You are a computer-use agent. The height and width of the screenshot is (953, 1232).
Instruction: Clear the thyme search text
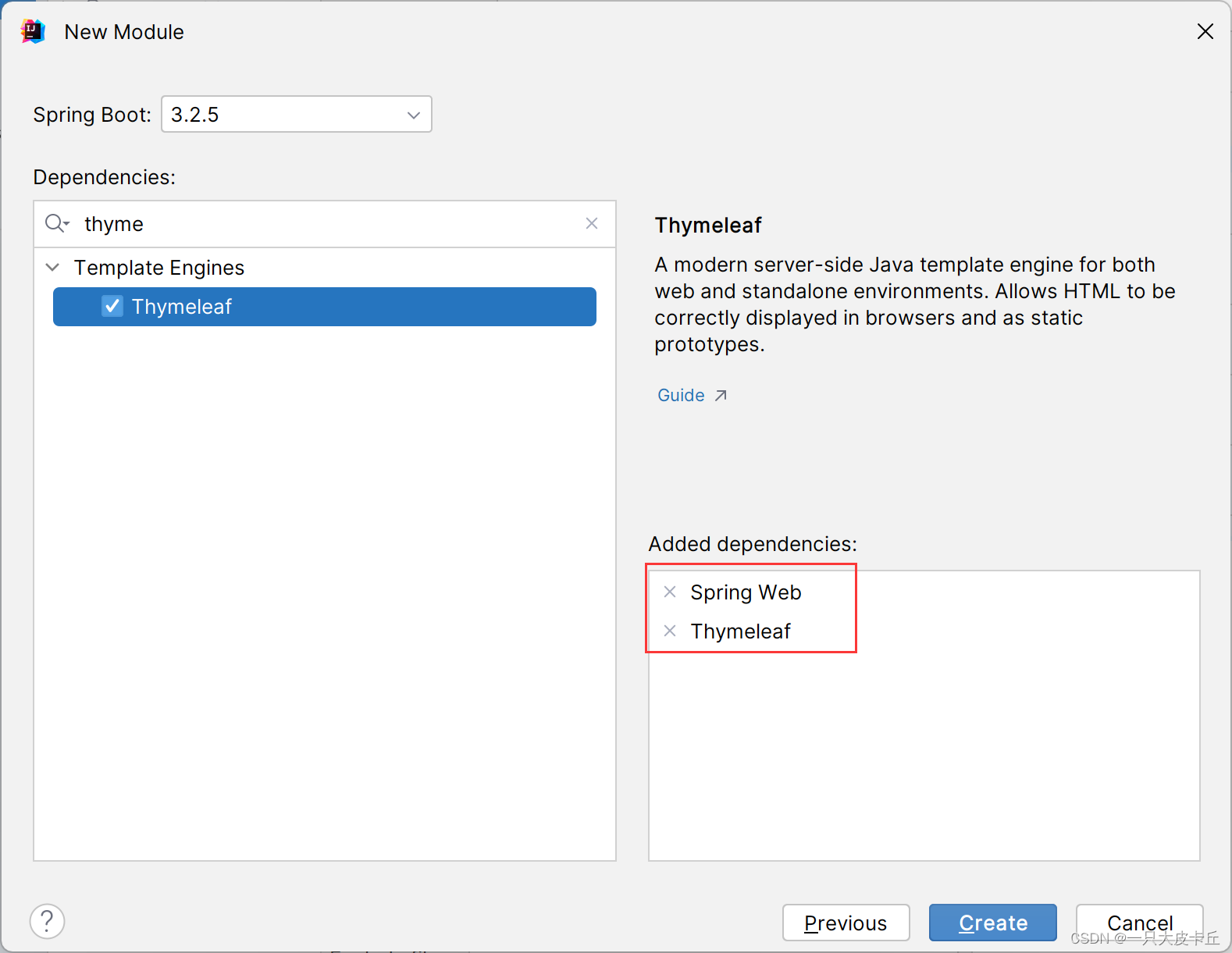point(592,223)
